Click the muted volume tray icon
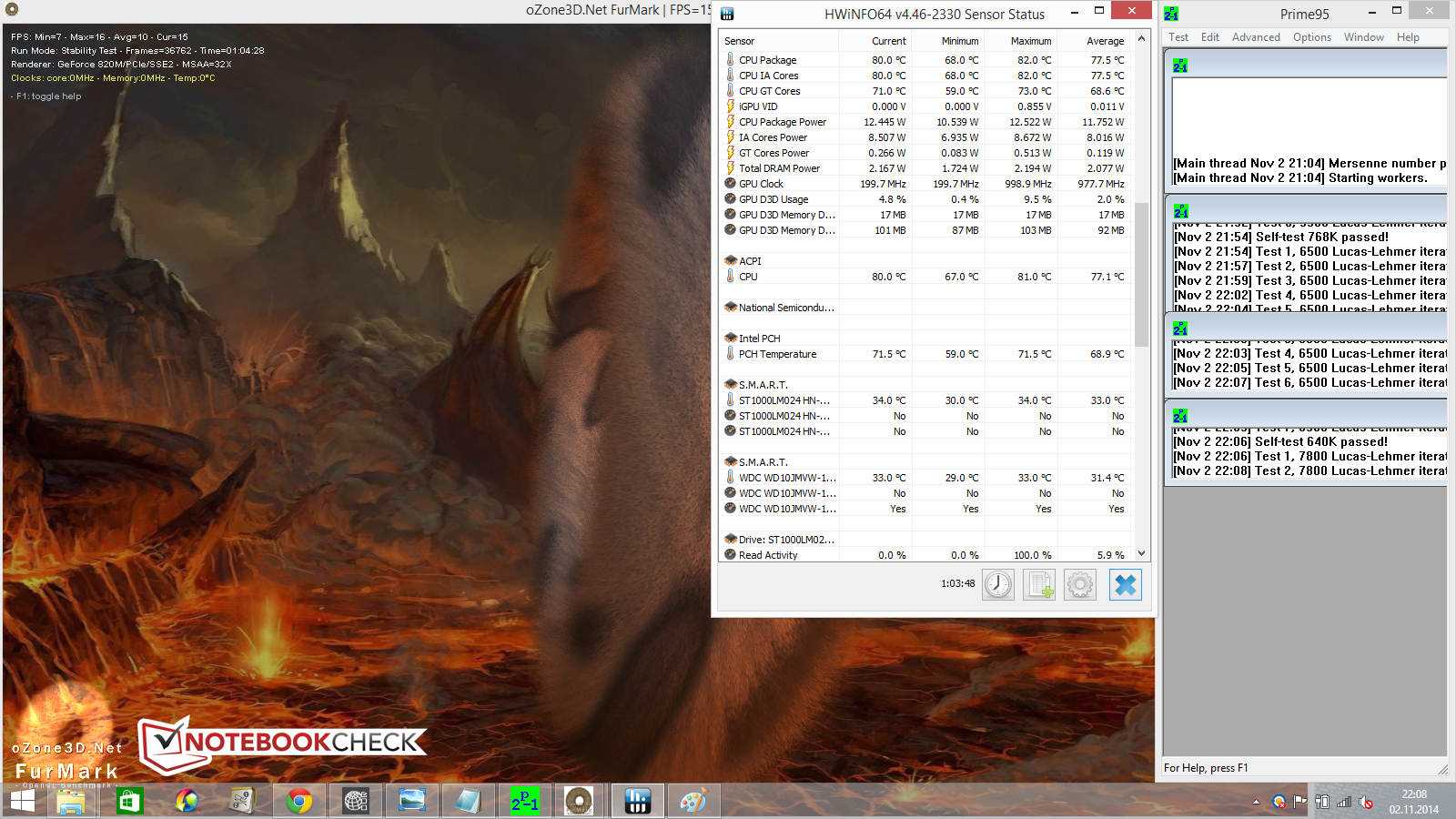 click(1366, 802)
